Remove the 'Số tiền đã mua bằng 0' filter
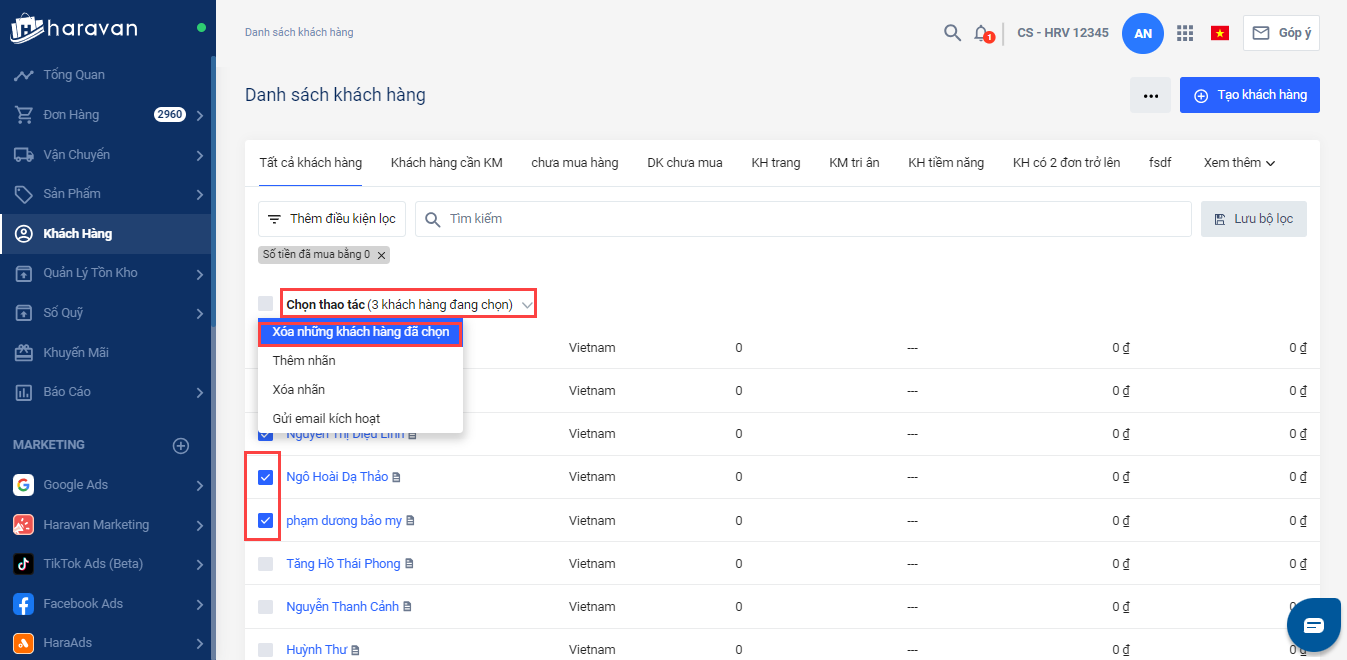1347x660 pixels. (381, 255)
